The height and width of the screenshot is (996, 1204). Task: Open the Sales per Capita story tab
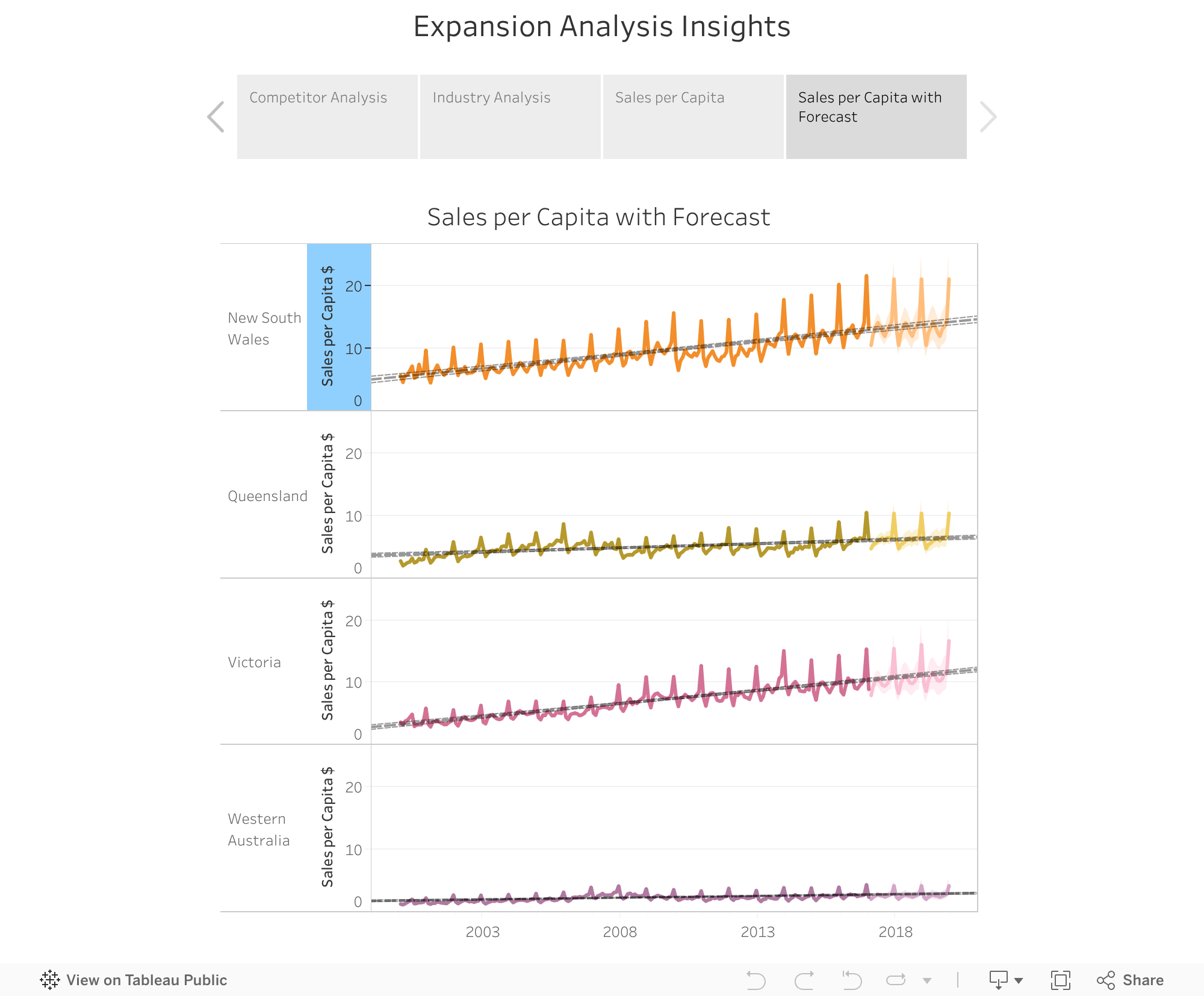[693, 117]
